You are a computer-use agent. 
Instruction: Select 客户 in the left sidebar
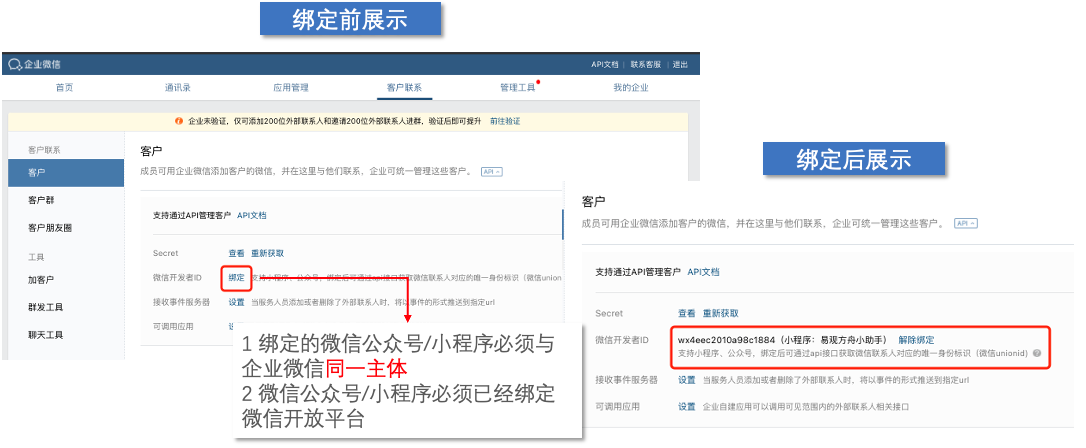[66, 172]
